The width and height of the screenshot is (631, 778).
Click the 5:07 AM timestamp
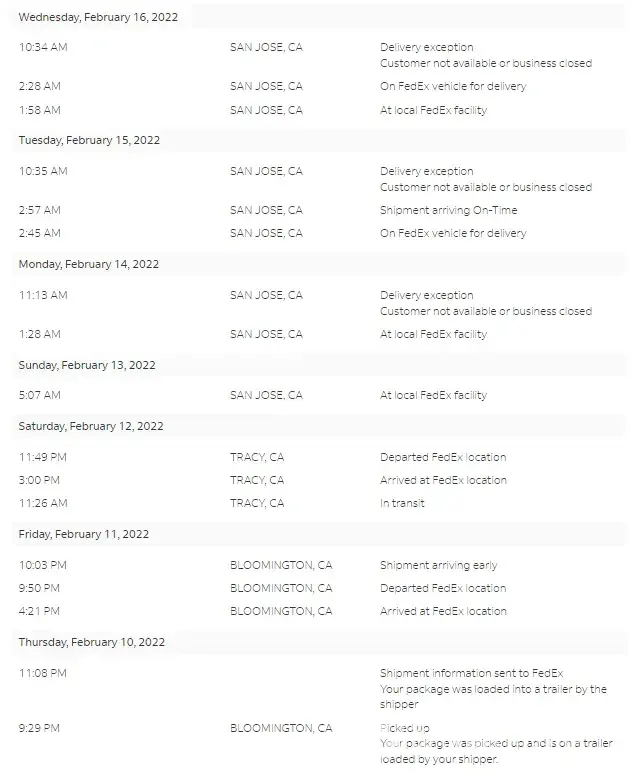tap(40, 396)
